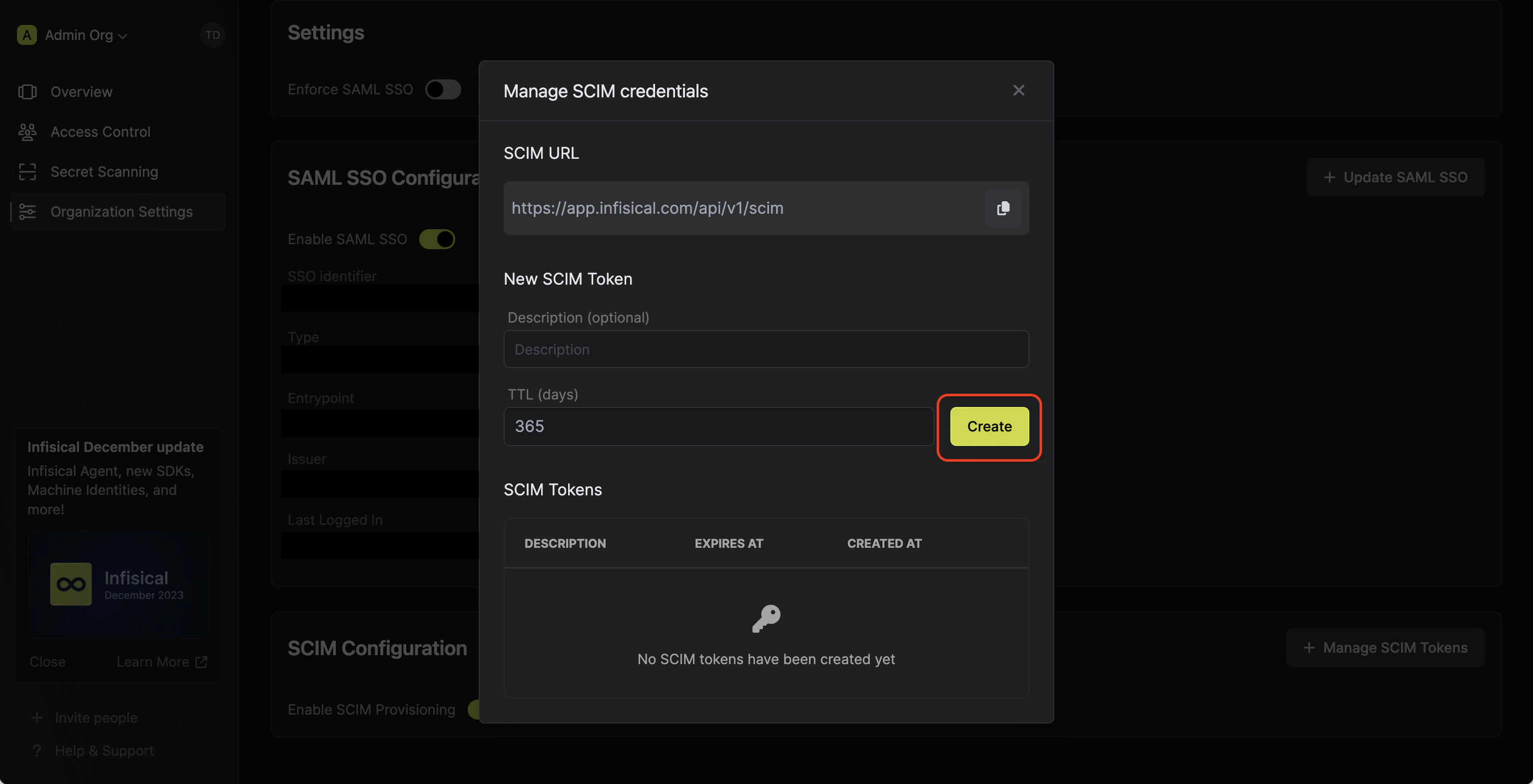1533x784 pixels.
Task: Click 'No SCIM tokens have been created yet' text
Action: click(766, 659)
